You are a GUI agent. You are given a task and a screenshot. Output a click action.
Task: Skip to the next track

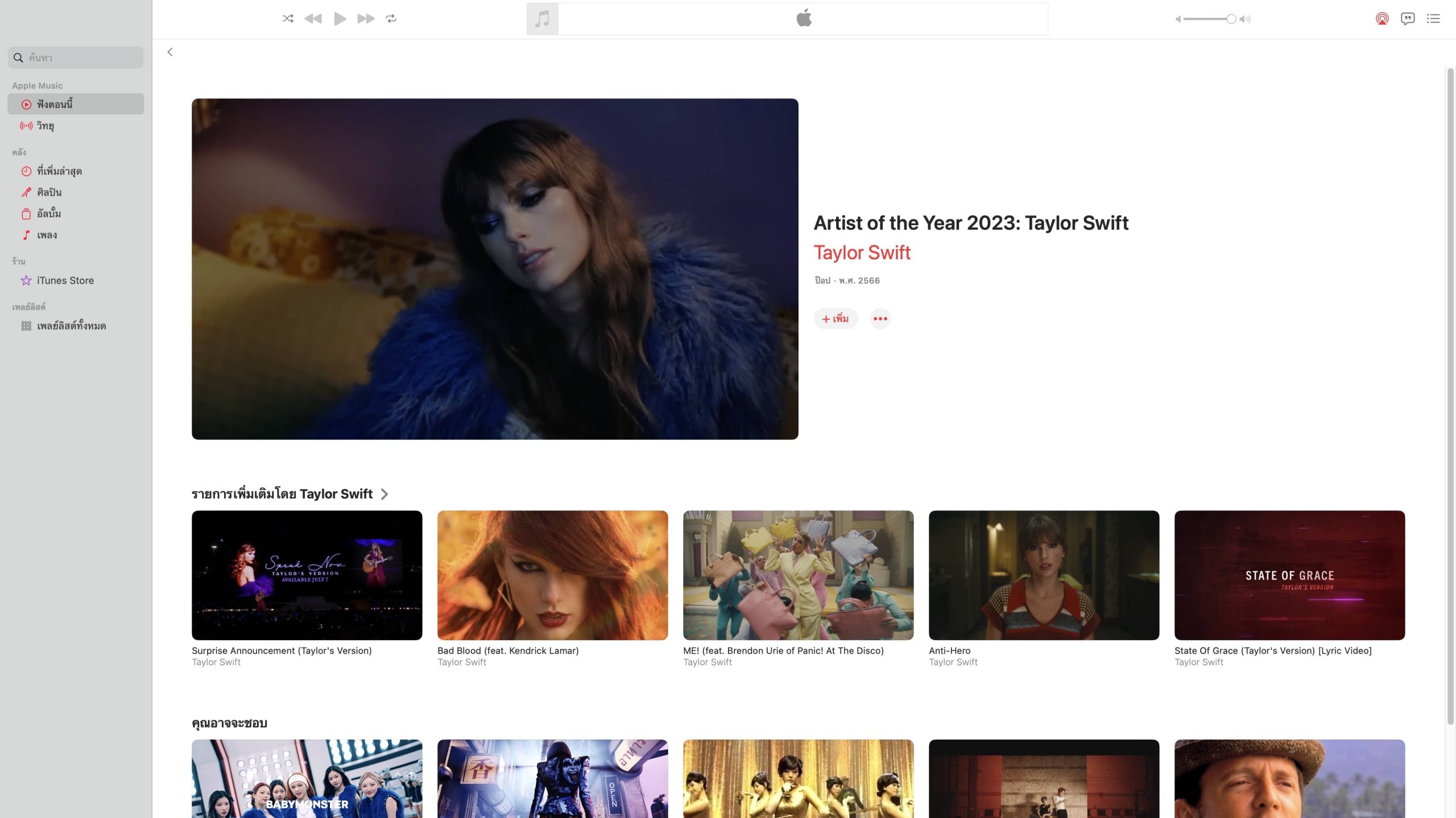click(x=366, y=19)
